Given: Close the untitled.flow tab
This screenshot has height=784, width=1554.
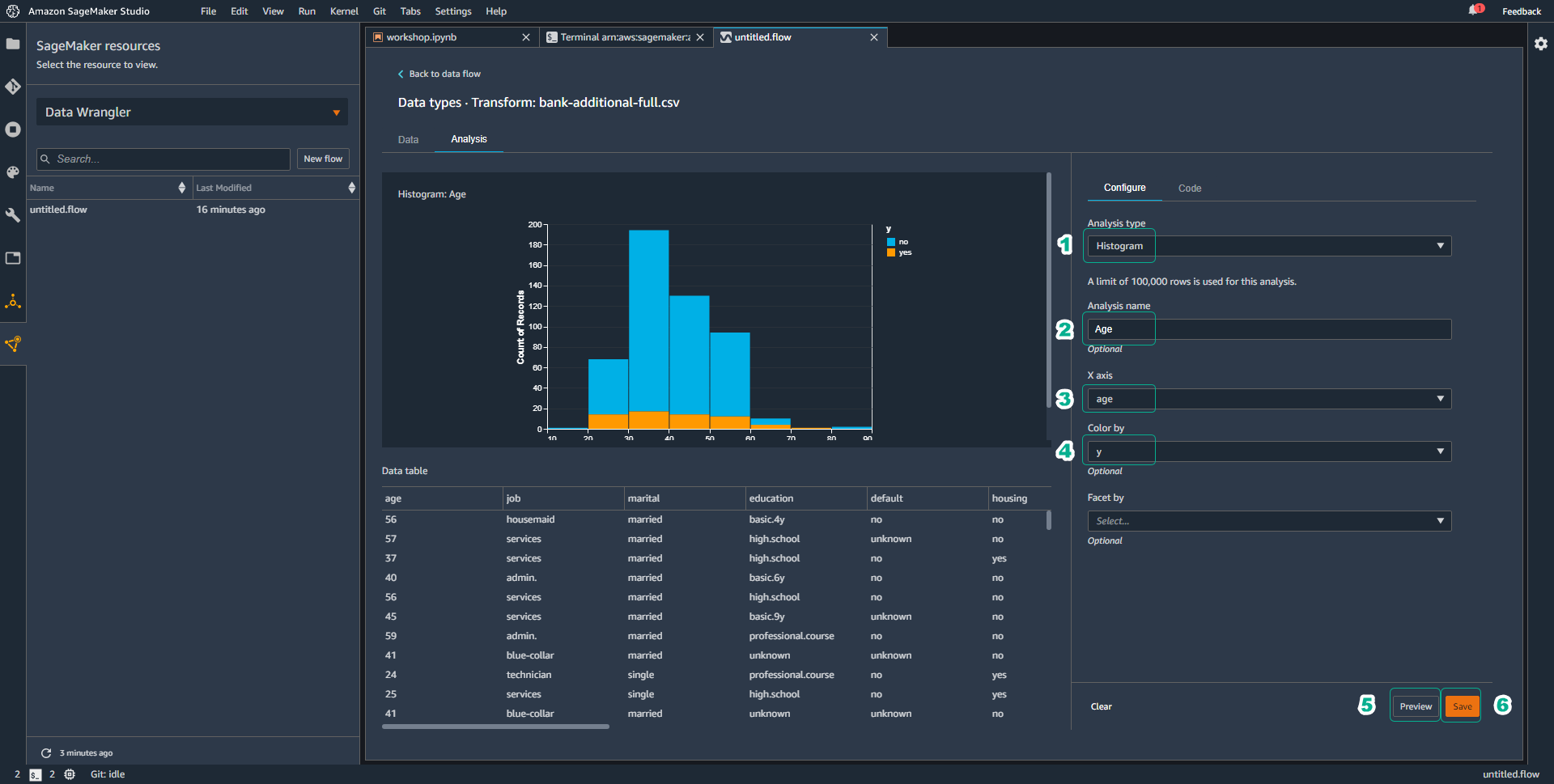Looking at the screenshot, I should point(874,37).
